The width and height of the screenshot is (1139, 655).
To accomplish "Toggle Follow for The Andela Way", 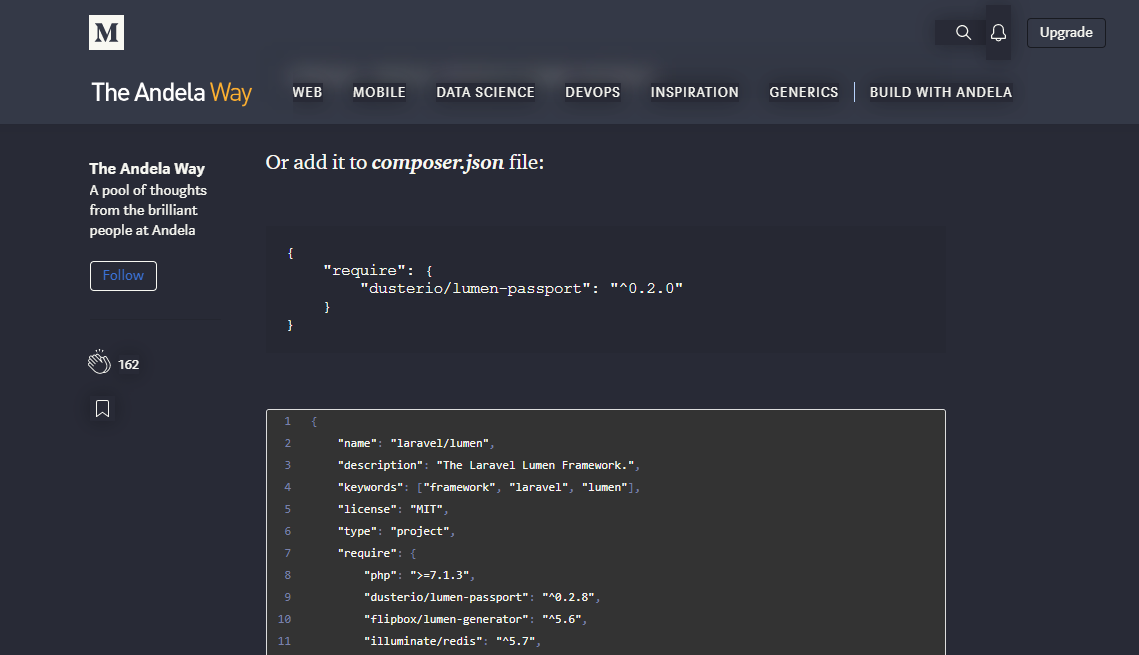I will [123, 275].
